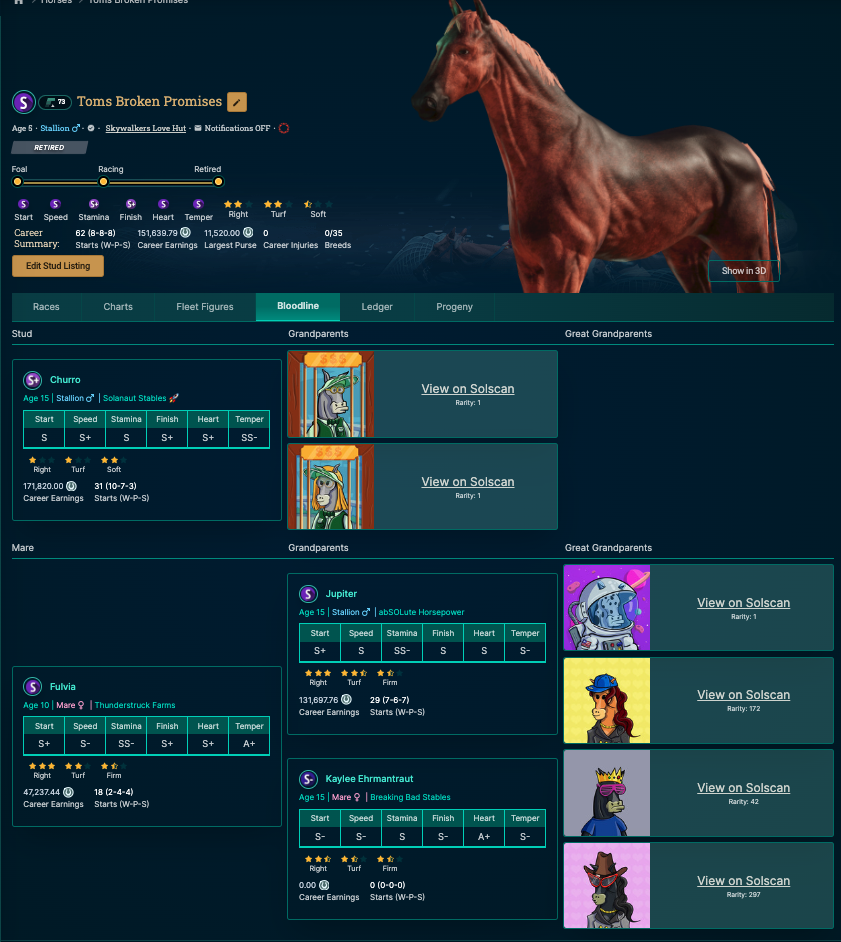Click the Racing marker on the life-stage timeline
Screen dimensions: 841x942
pyautogui.click(x=103, y=181)
